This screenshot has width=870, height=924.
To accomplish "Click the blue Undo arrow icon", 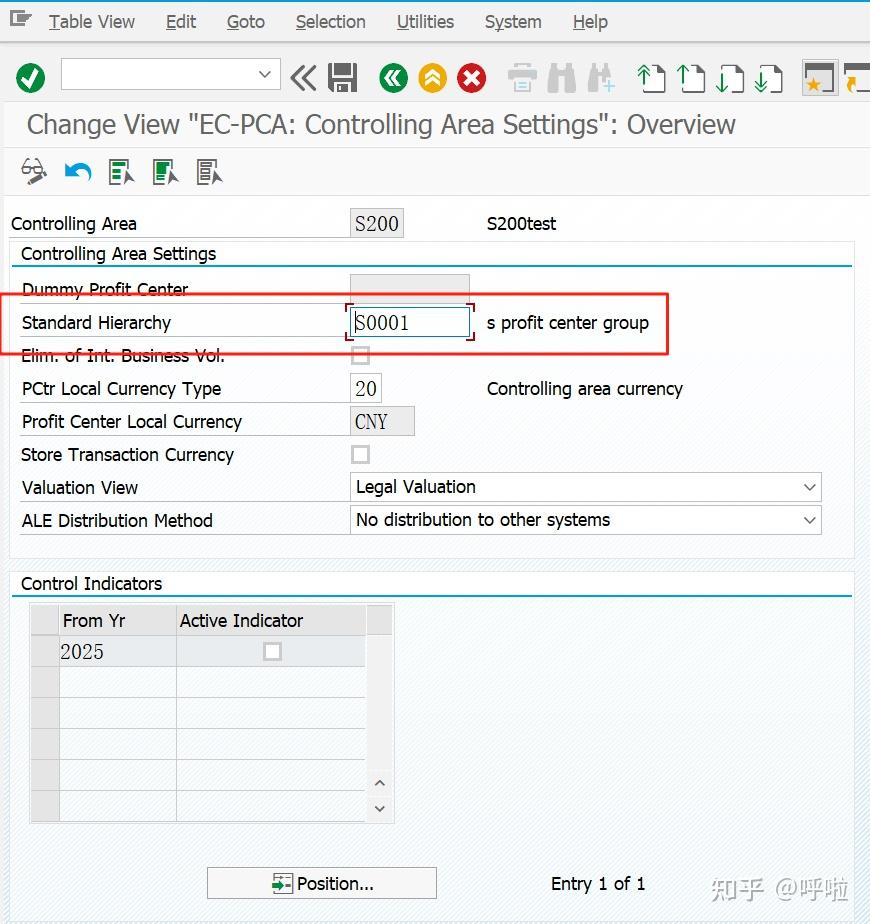I will [x=78, y=172].
